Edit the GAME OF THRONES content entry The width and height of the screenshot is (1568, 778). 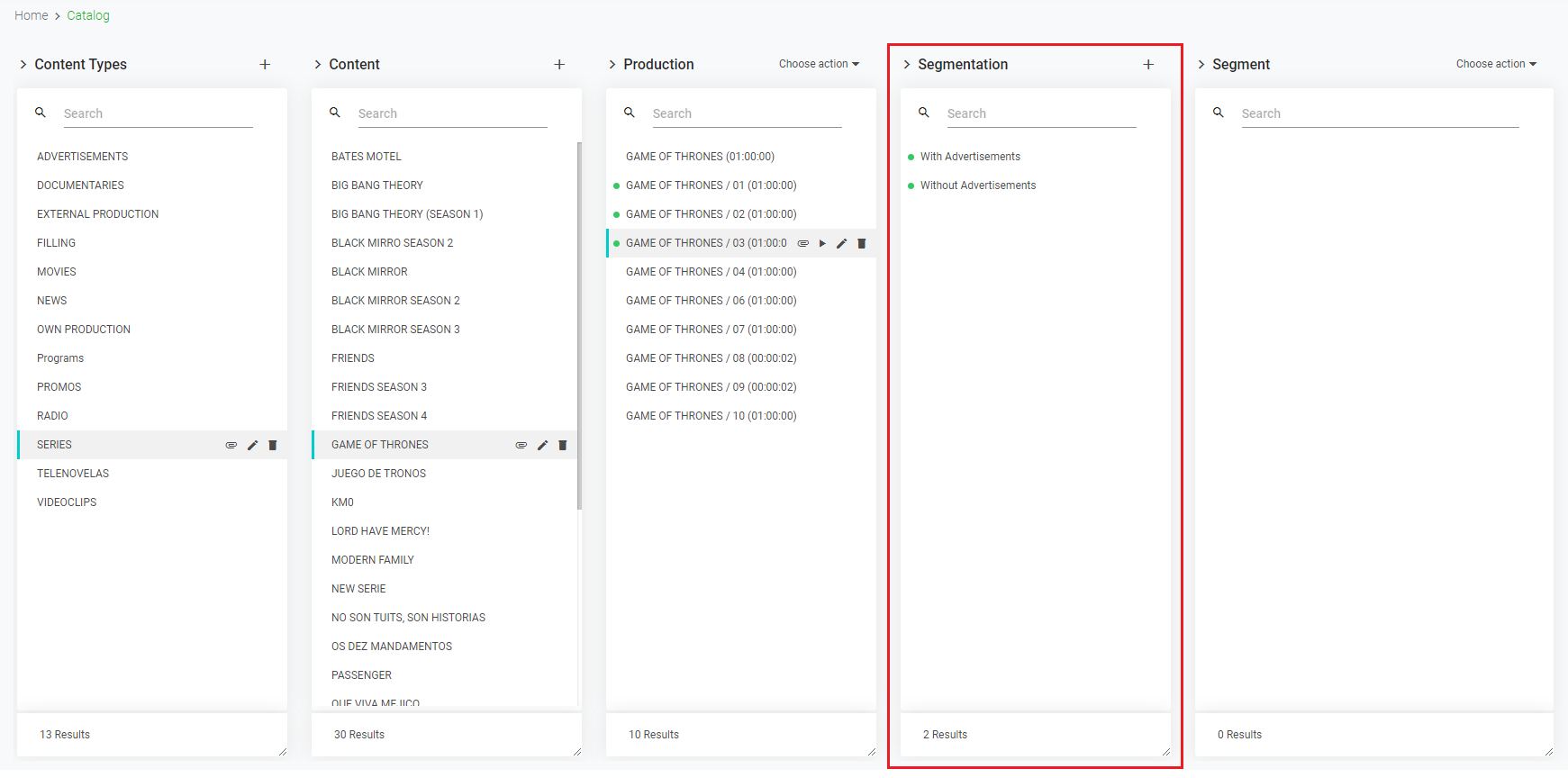click(x=542, y=445)
